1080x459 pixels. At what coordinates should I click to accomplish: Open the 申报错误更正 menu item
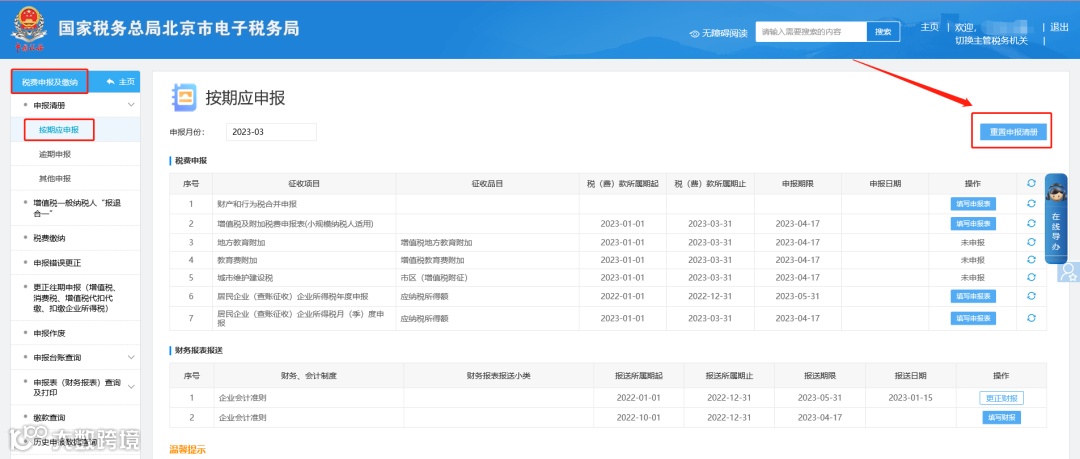click(57, 263)
